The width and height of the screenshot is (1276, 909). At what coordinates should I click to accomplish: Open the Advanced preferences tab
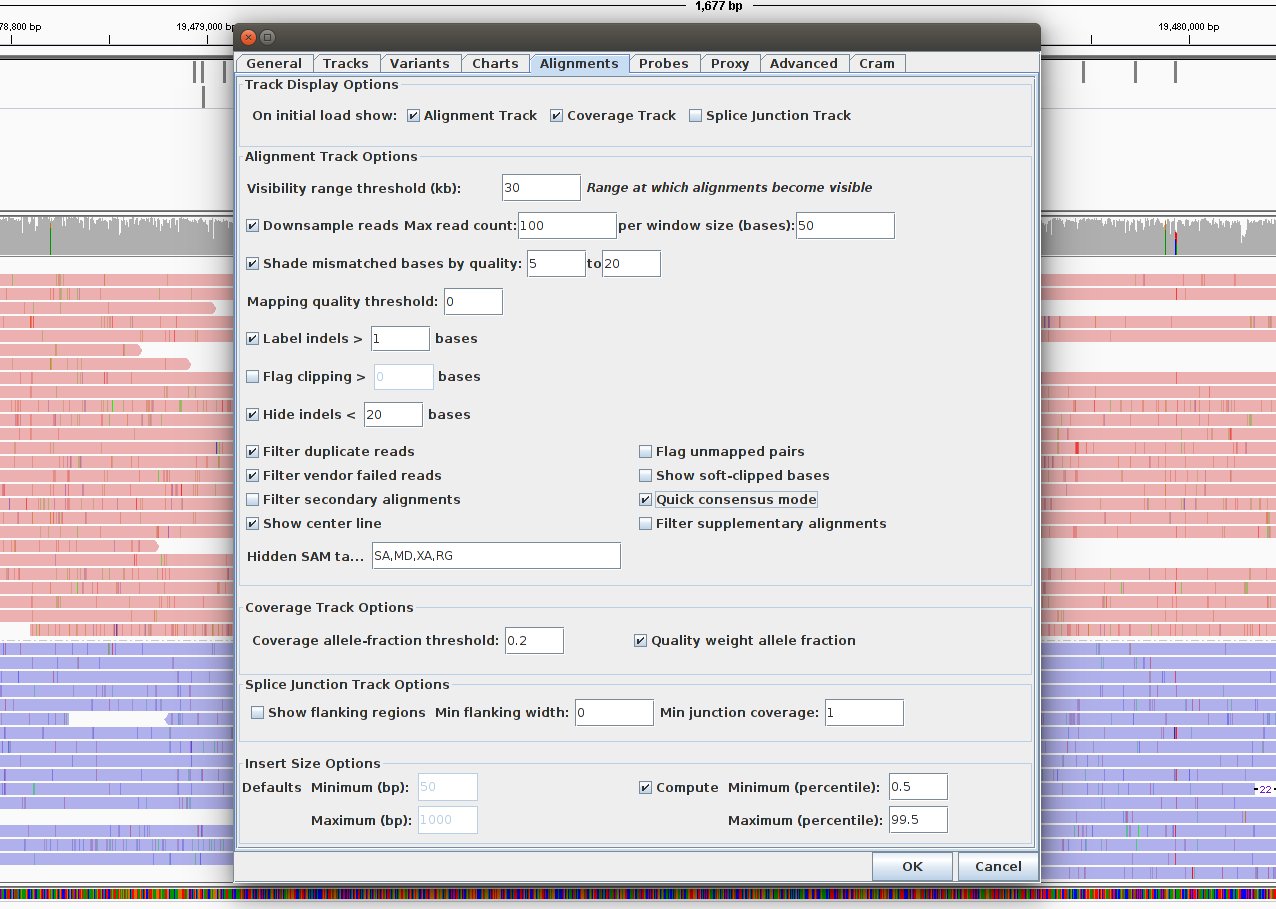(x=803, y=63)
